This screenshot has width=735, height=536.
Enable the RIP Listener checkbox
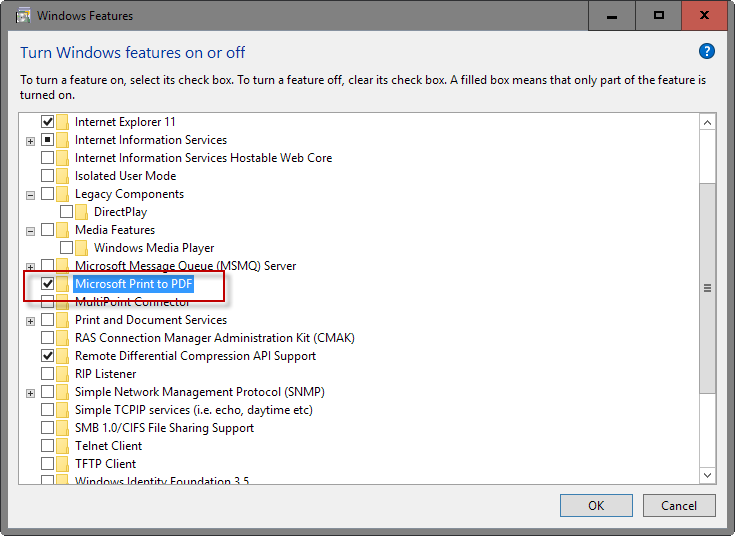click(47, 373)
